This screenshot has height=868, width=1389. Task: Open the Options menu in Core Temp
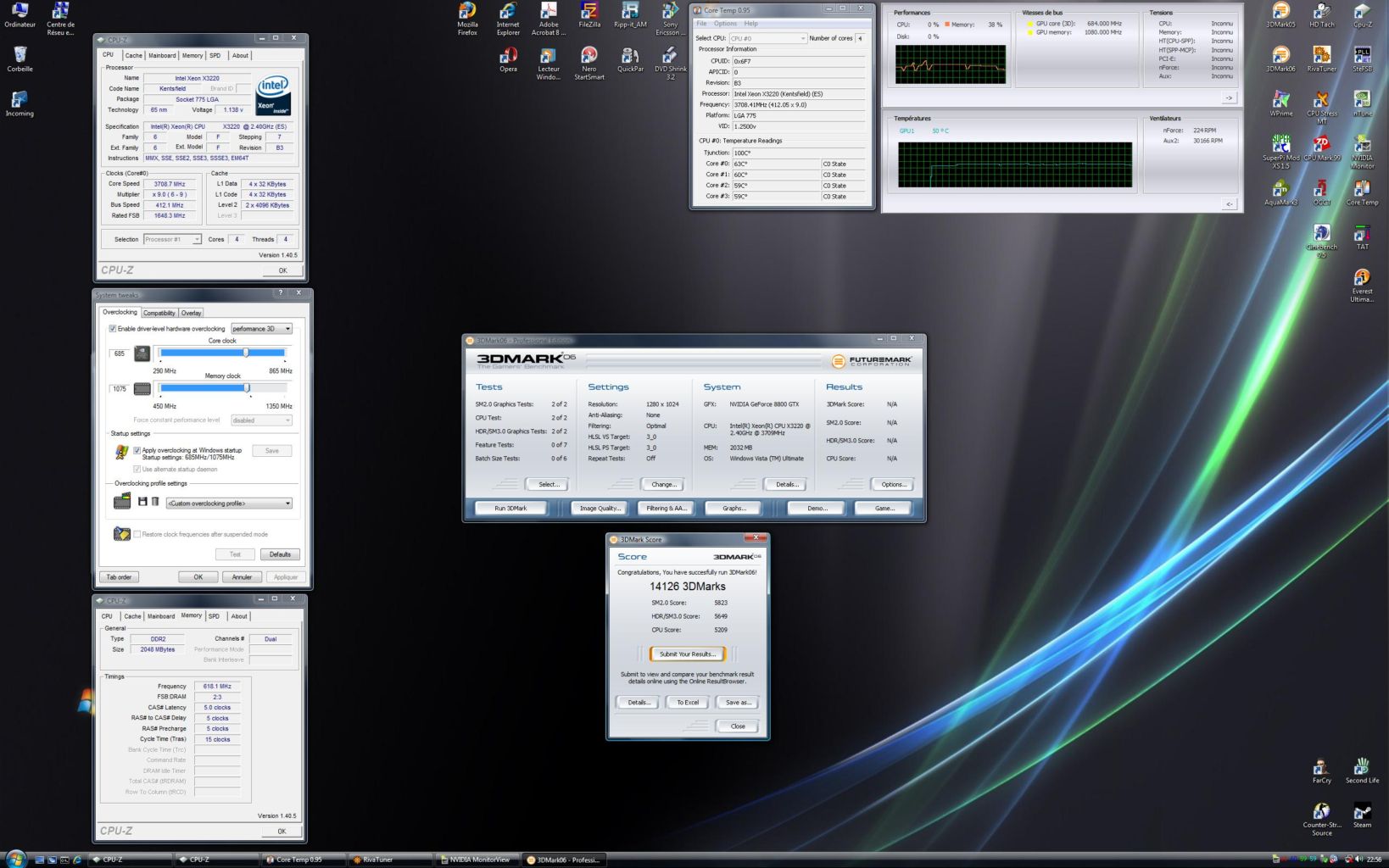(x=725, y=24)
